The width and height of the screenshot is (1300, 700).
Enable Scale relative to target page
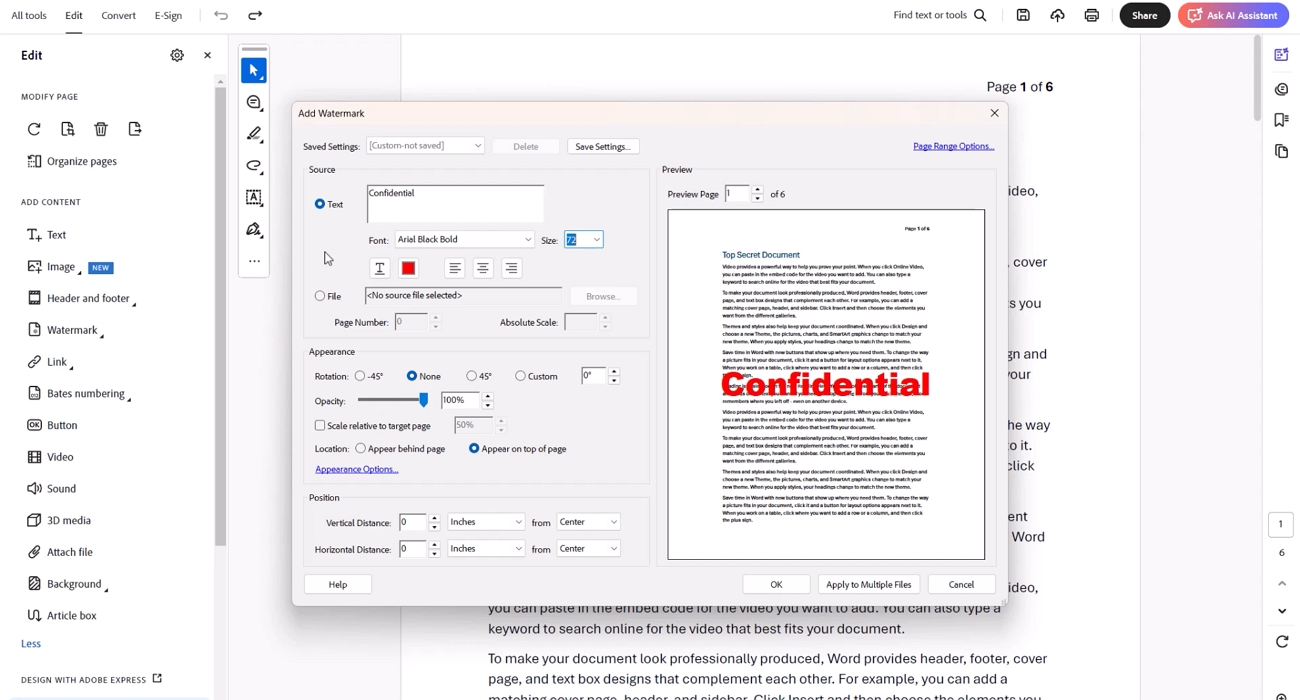coord(320,425)
